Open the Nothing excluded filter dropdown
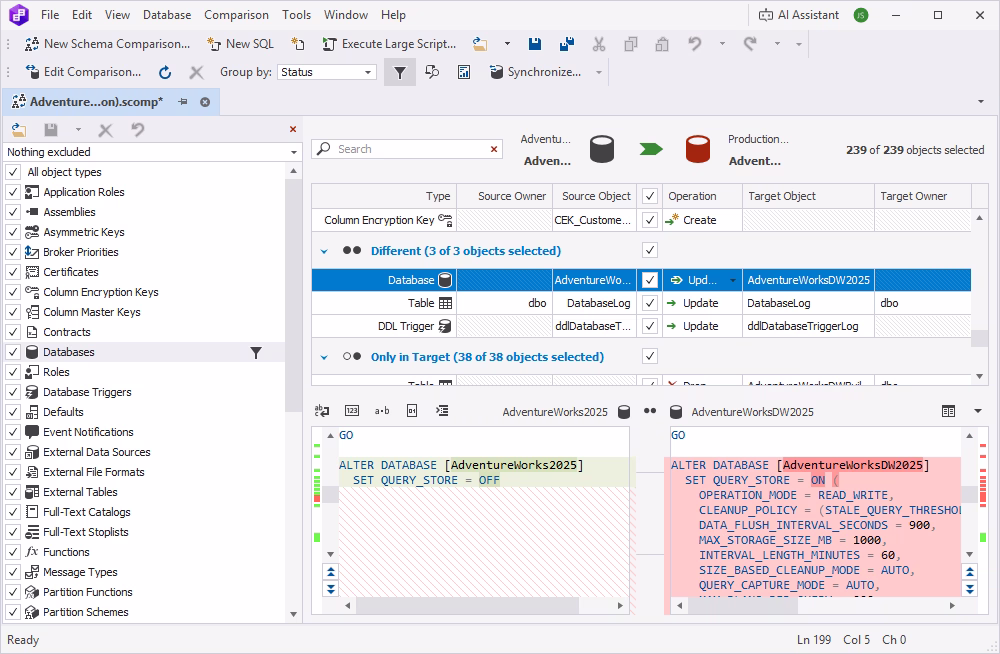 (x=152, y=152)
